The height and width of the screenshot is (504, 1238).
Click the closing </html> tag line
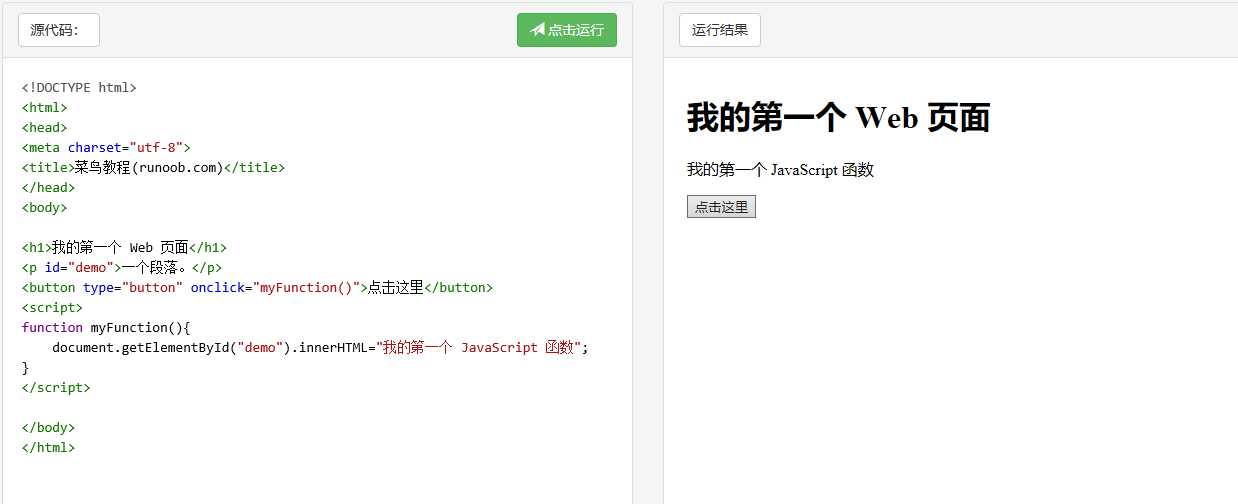(48, 447)
